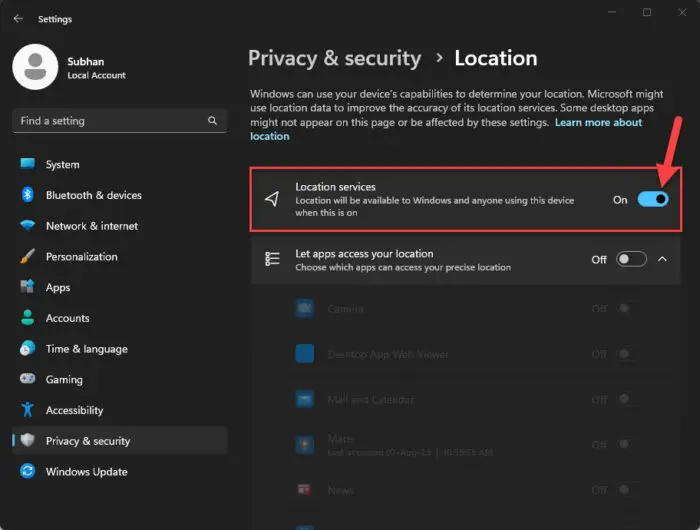
Task: Toggle News location access
Action: pyautogui.click(x=630, y=490)
